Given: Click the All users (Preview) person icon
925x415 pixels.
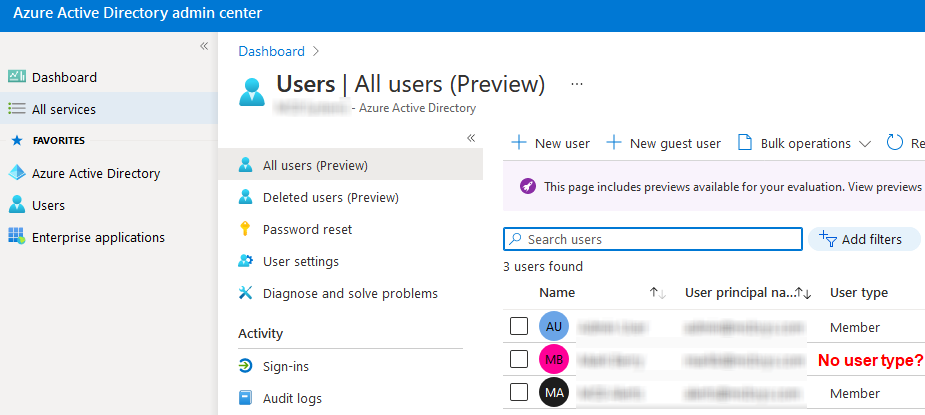Looking at the screenshot, I should (245, 165).
